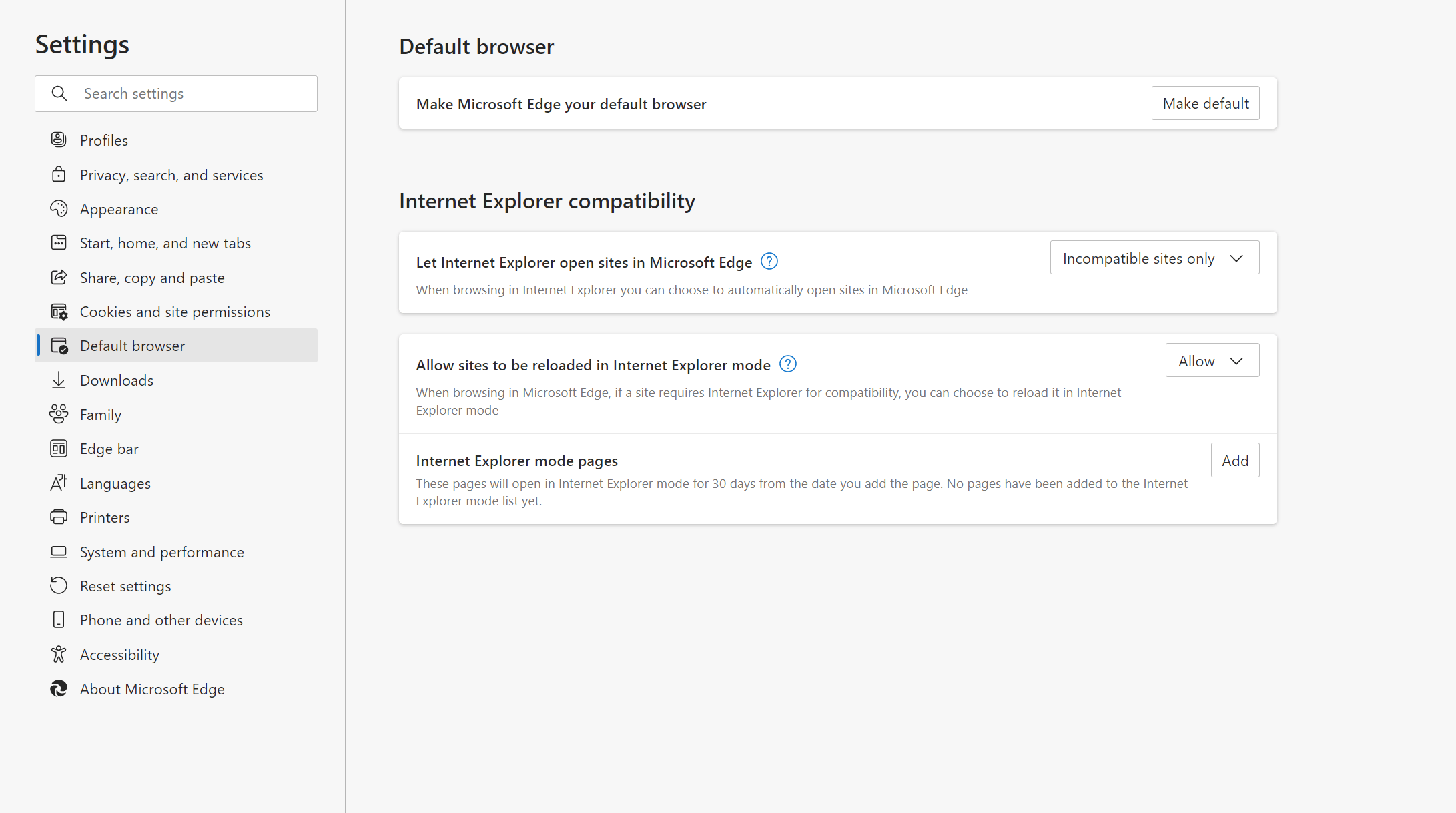Go to Cookies and site permissions
1456x813 pixels.
175,312
